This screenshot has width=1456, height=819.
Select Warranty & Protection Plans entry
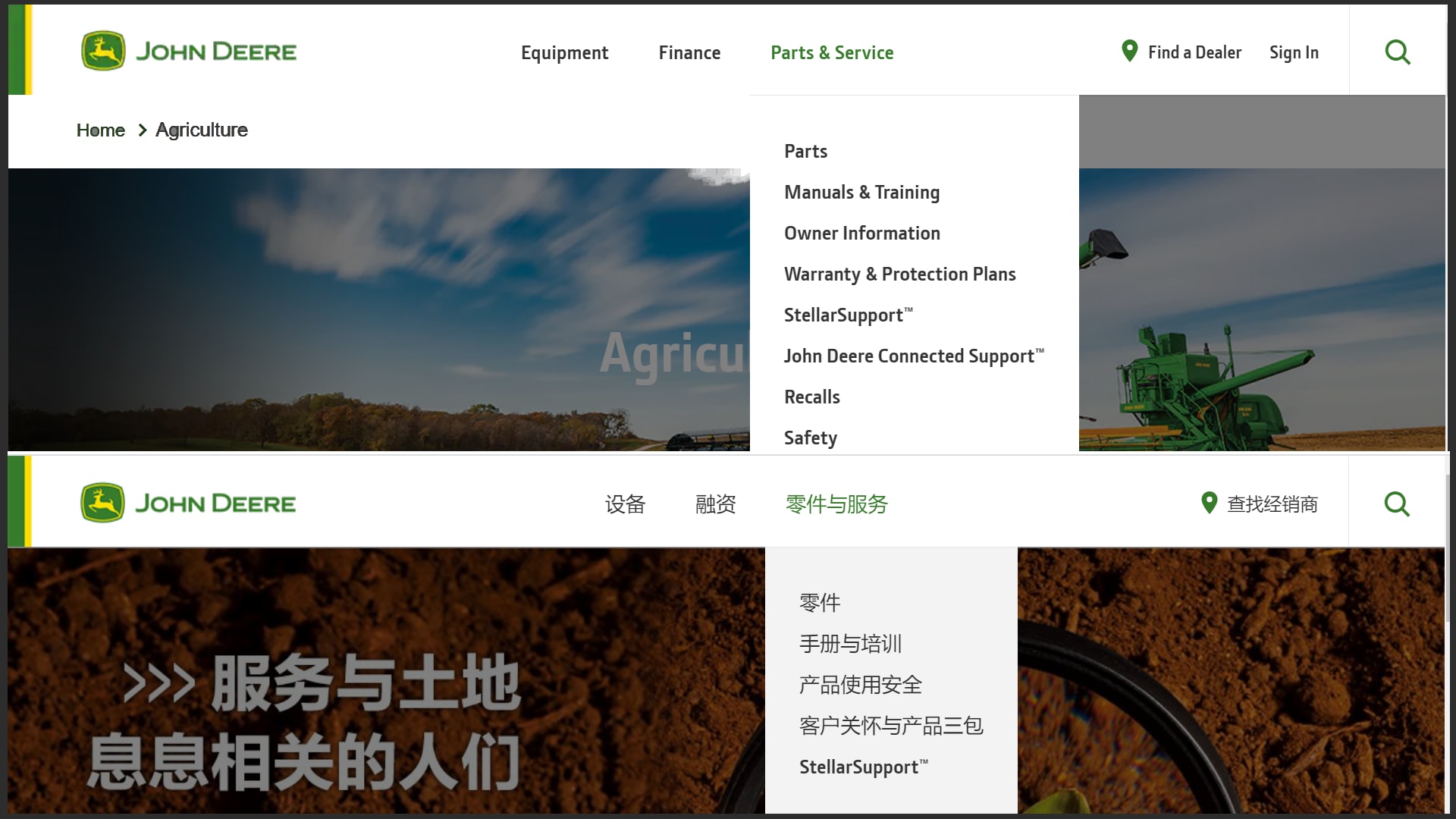tap(899, 274)
